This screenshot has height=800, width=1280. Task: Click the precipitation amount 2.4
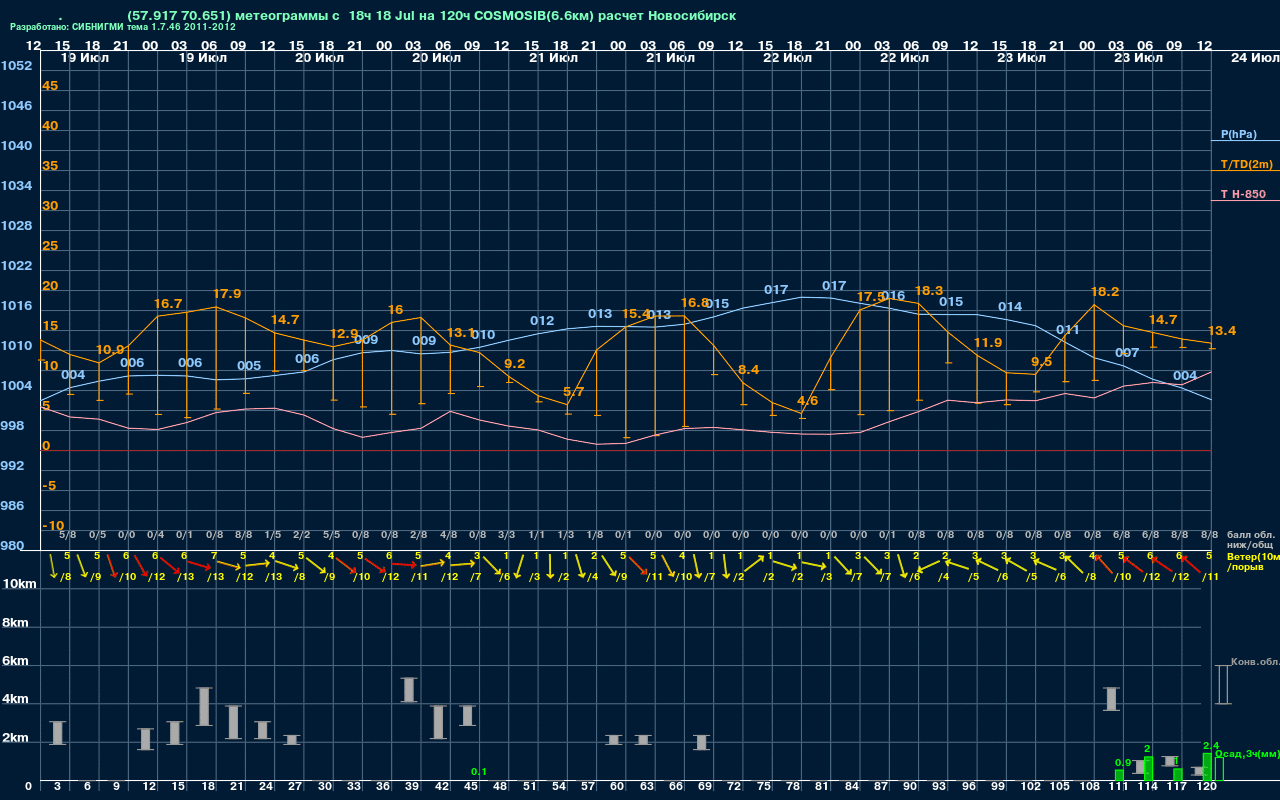(1211, 746)
